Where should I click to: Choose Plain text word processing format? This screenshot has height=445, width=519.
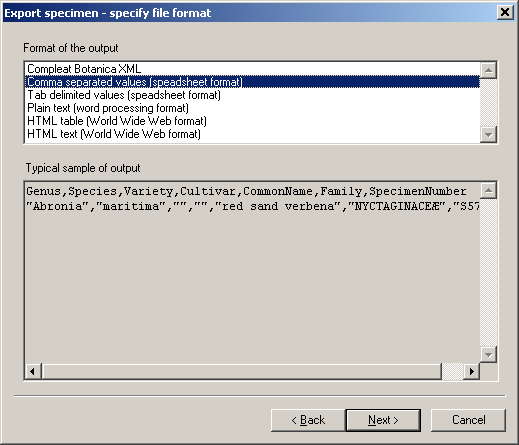(x=252, y=108)
